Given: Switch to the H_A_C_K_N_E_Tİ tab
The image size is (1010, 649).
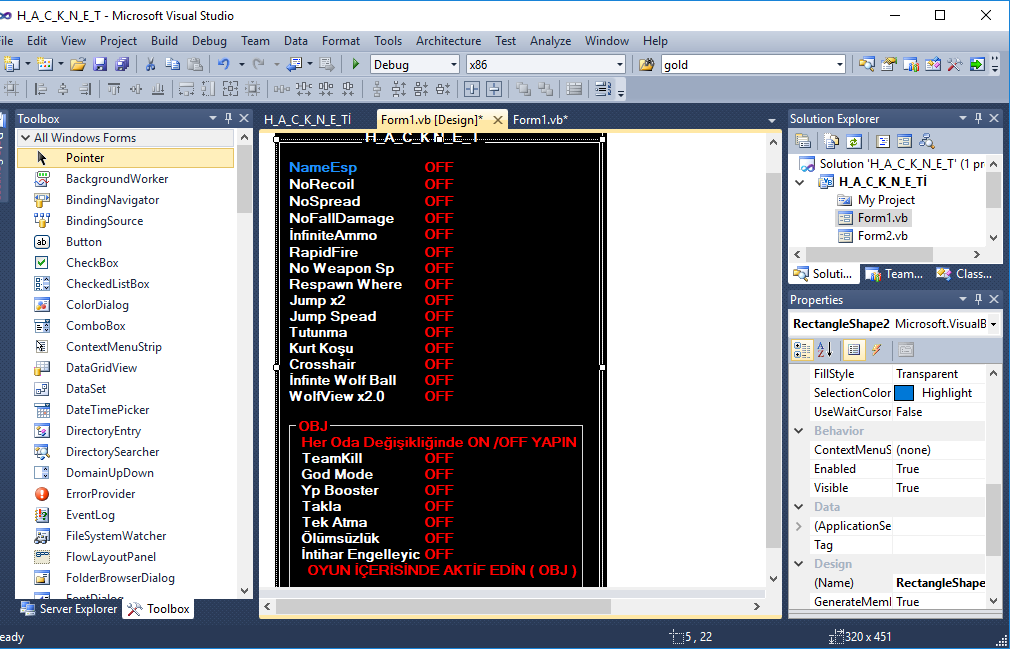Looking at the screenshot, I should 307,119.
